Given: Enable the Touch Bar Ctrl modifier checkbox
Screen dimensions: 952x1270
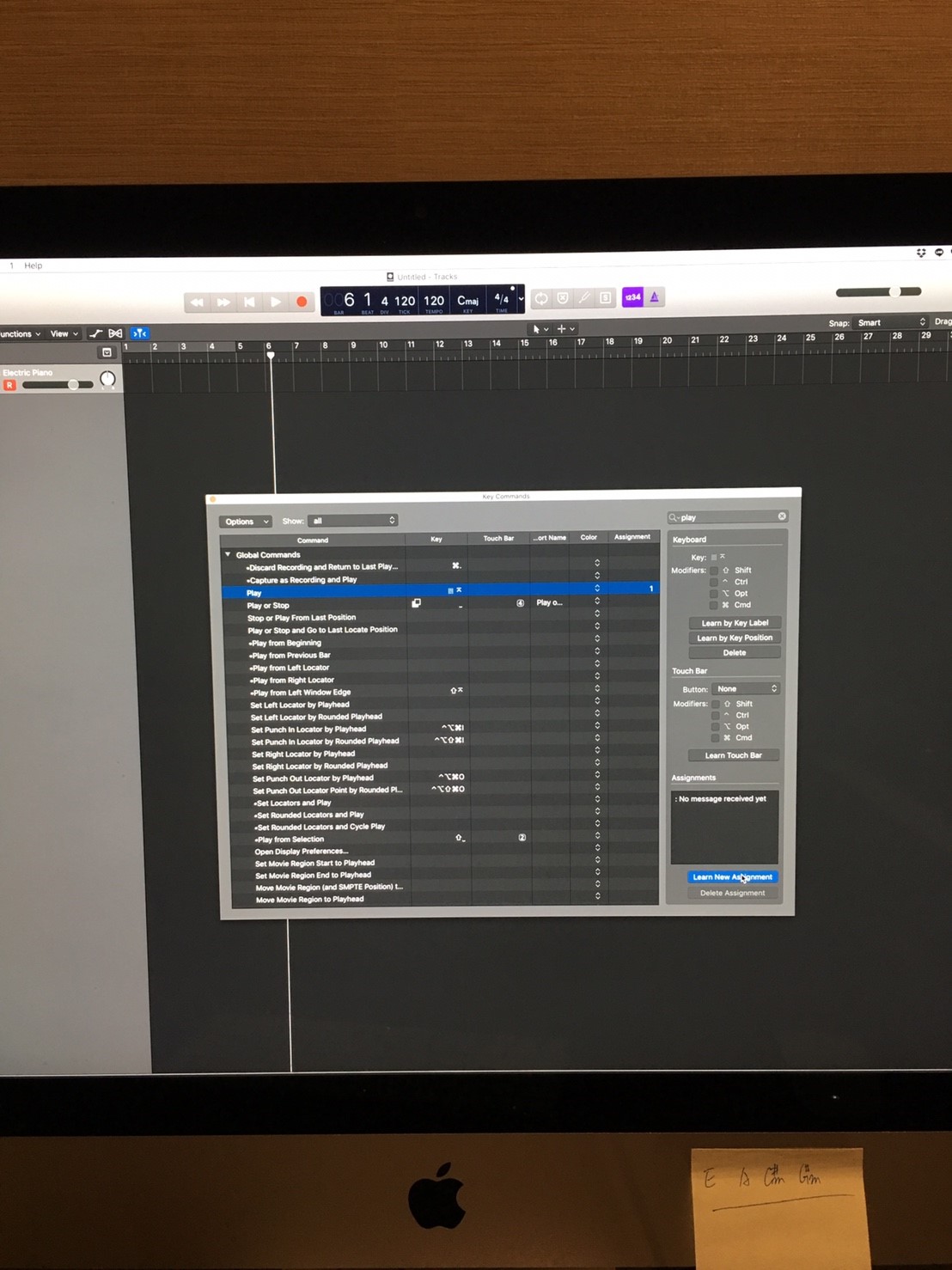Looking at the screenshot, I should coord(715,715).
